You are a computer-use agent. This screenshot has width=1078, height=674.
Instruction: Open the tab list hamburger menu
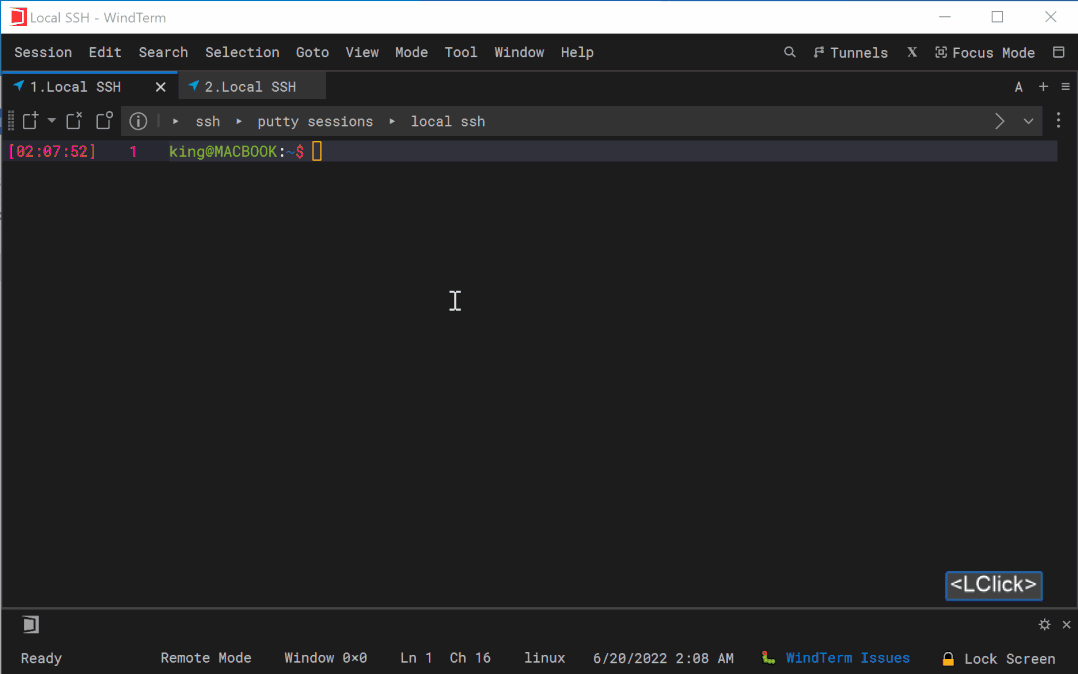point(1065,87)
